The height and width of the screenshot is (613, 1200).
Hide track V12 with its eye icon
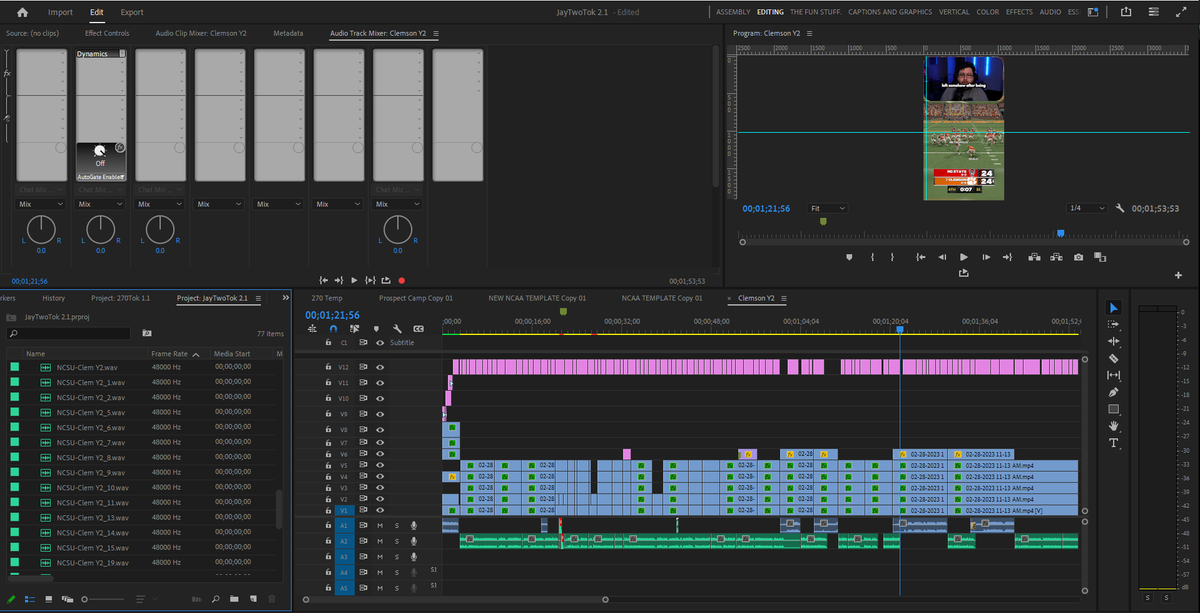click(380, 367)
